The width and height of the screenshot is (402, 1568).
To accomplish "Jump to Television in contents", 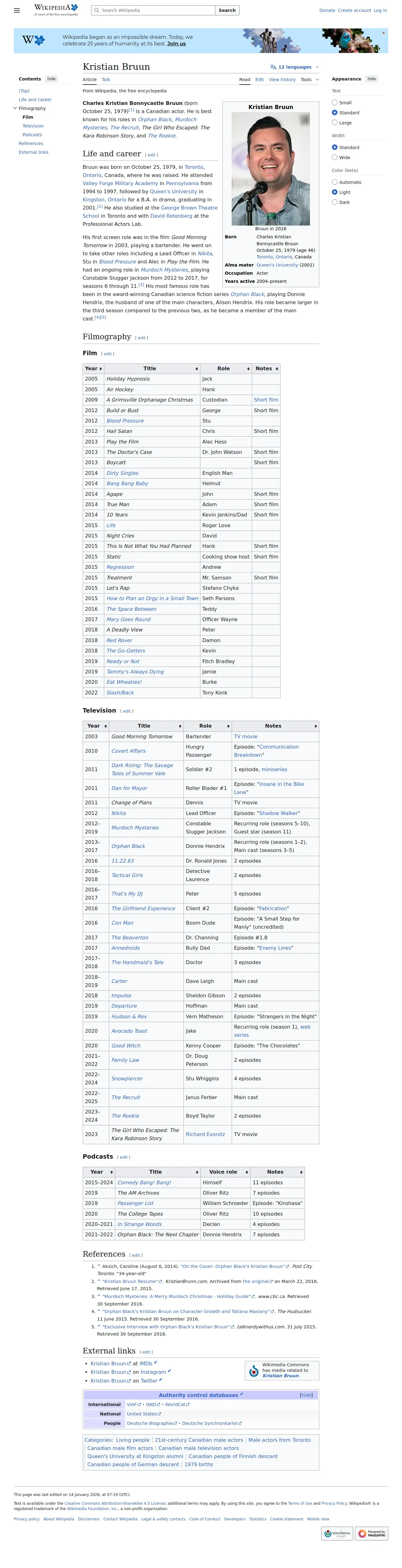I will [33, 126].
